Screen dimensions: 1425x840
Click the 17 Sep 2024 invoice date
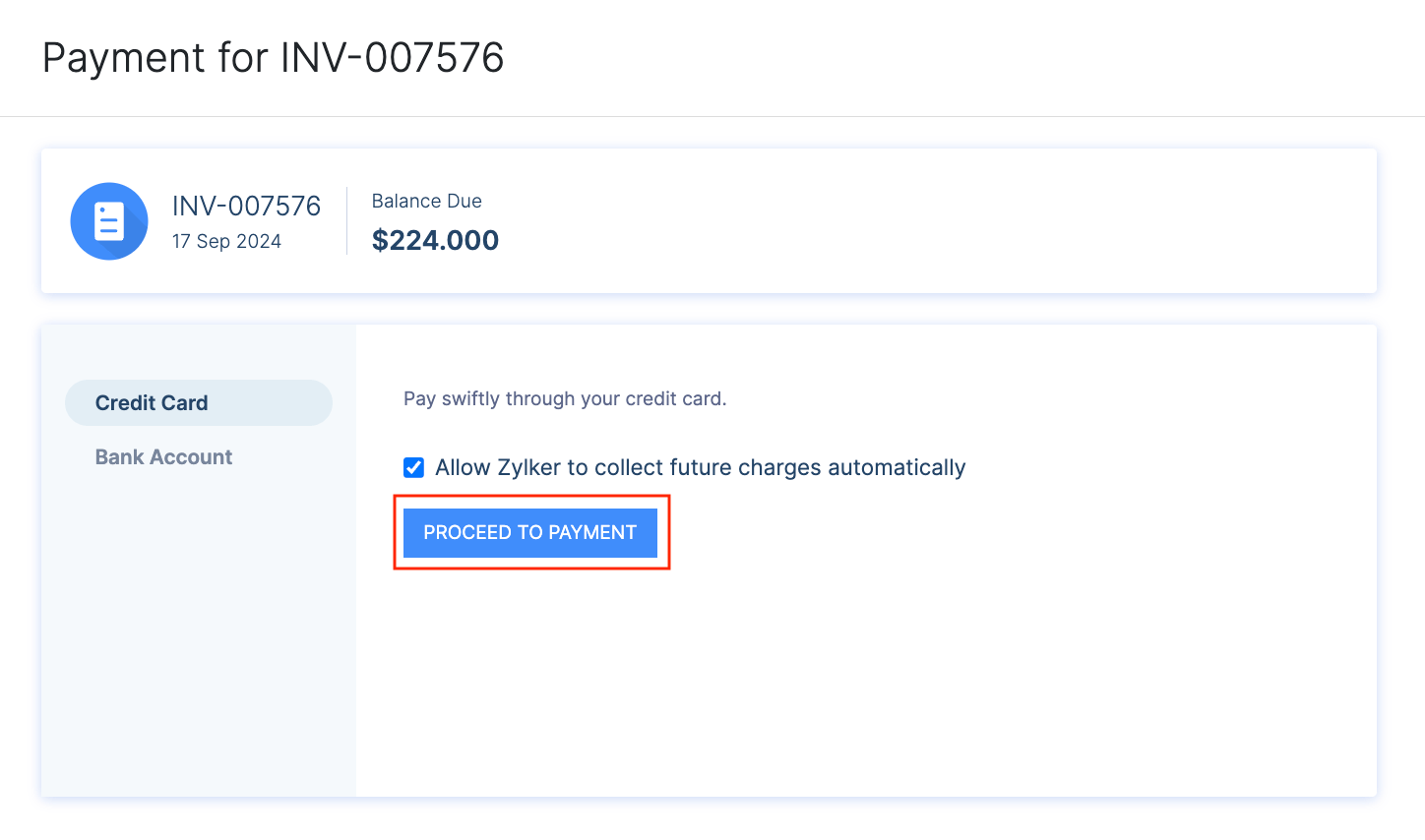point(226,241)
